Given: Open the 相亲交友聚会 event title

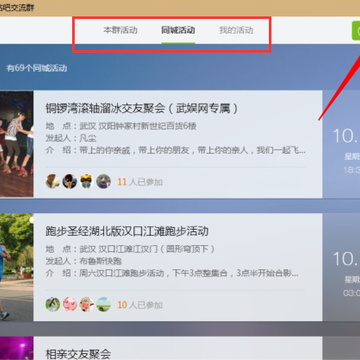Looking at the screenshot, I should (78, 354).
